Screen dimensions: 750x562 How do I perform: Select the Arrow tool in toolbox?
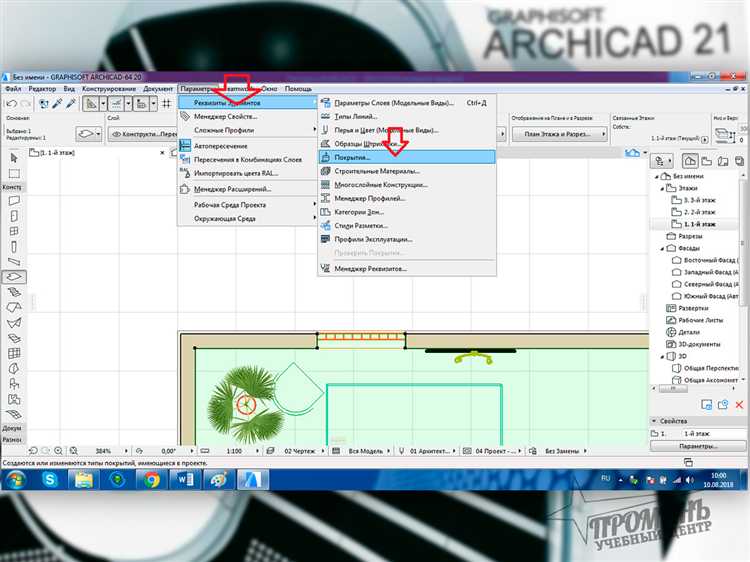pyautogui.click(x=14, y=158)
